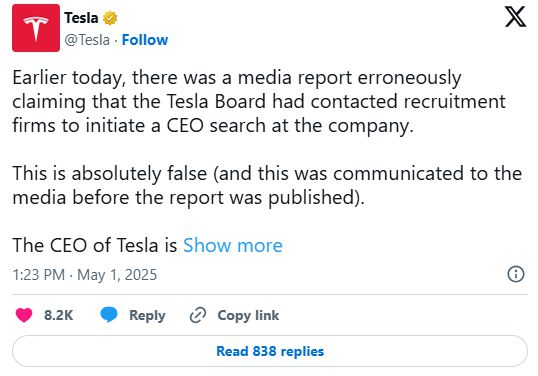The height and width of the screenshot is (376, 538).
Task: Click the May 1, 2025 date text
Action: coord(117,275)
